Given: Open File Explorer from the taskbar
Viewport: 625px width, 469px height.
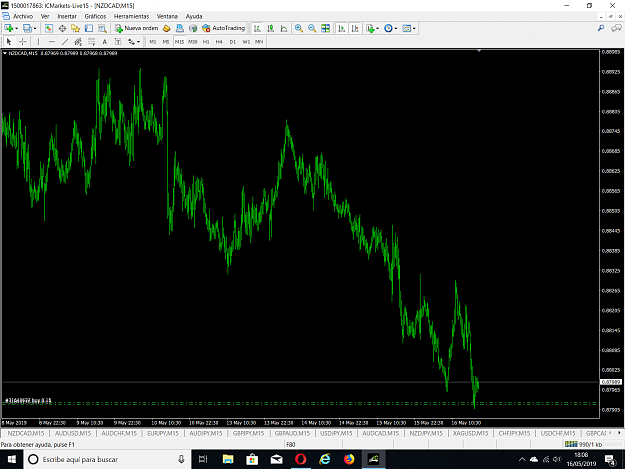Looking at the screenshot, I should pos(228,459).
